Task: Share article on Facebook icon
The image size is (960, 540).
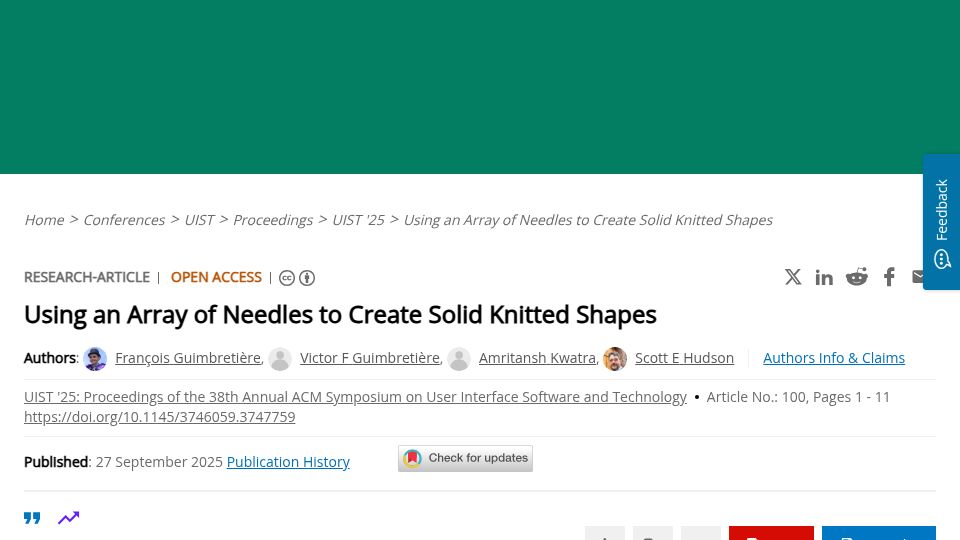Action: 889,277
